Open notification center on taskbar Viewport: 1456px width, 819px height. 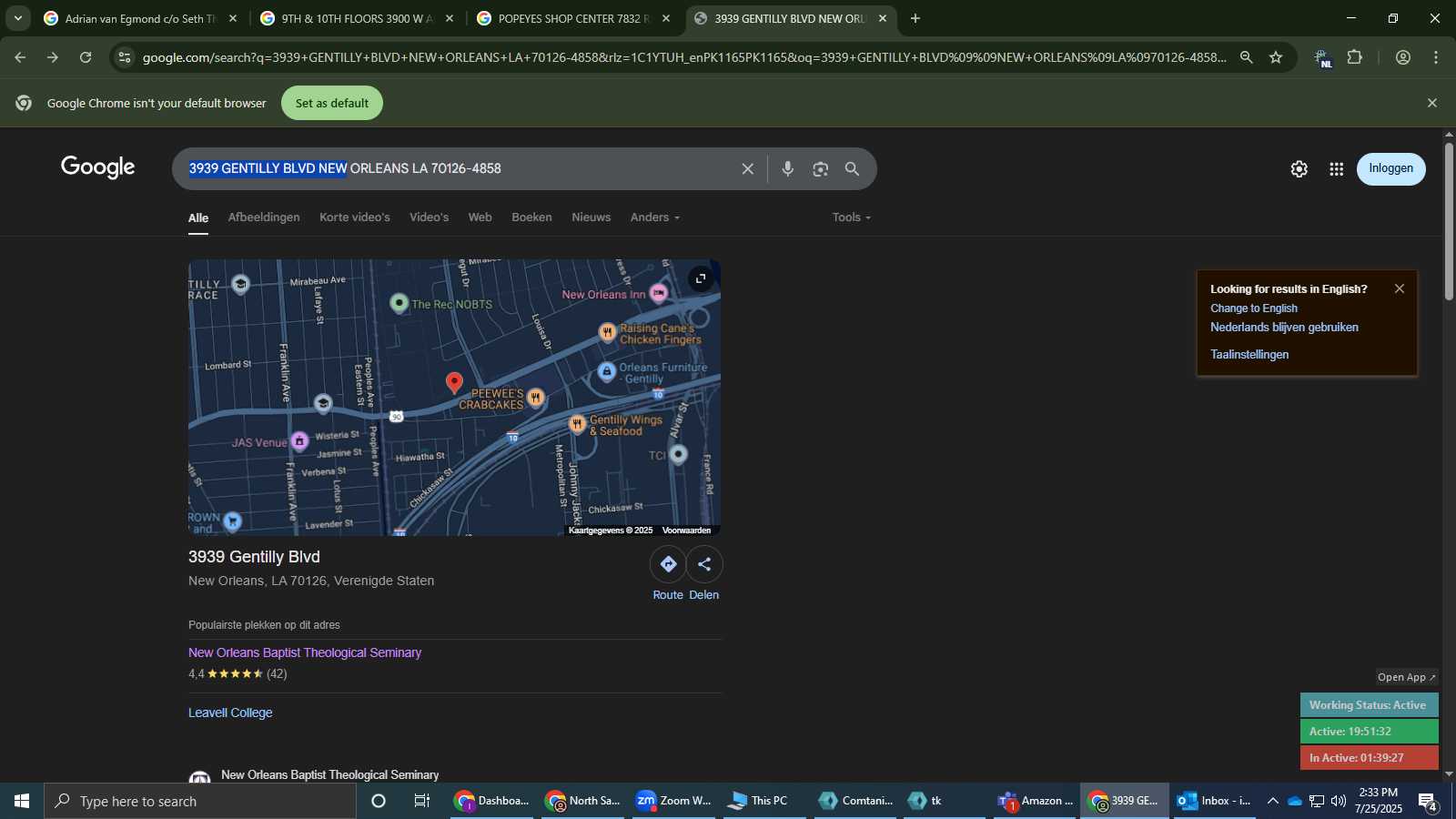pos(1428,801)
